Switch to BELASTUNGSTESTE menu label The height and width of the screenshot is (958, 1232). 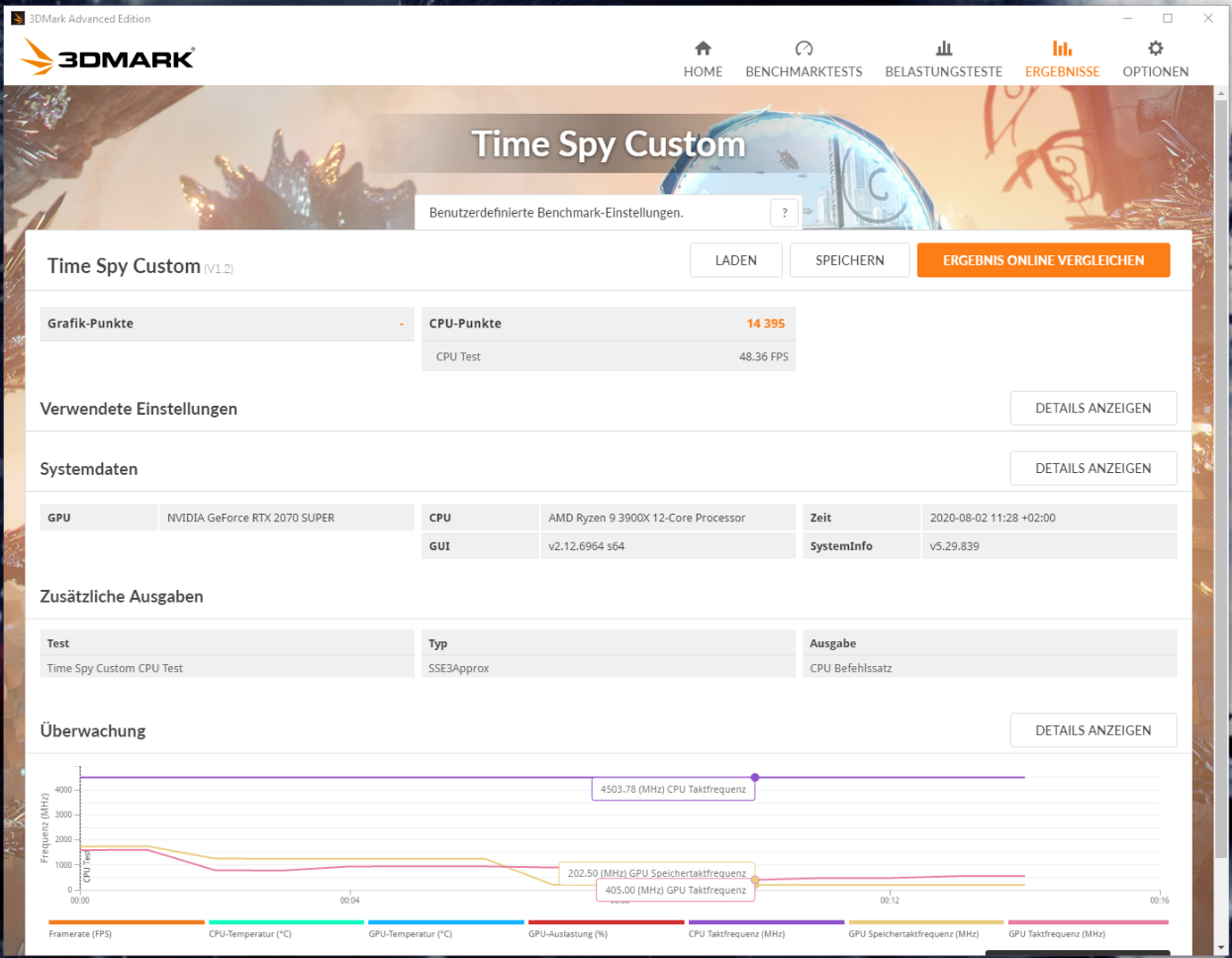coord(944,72)
